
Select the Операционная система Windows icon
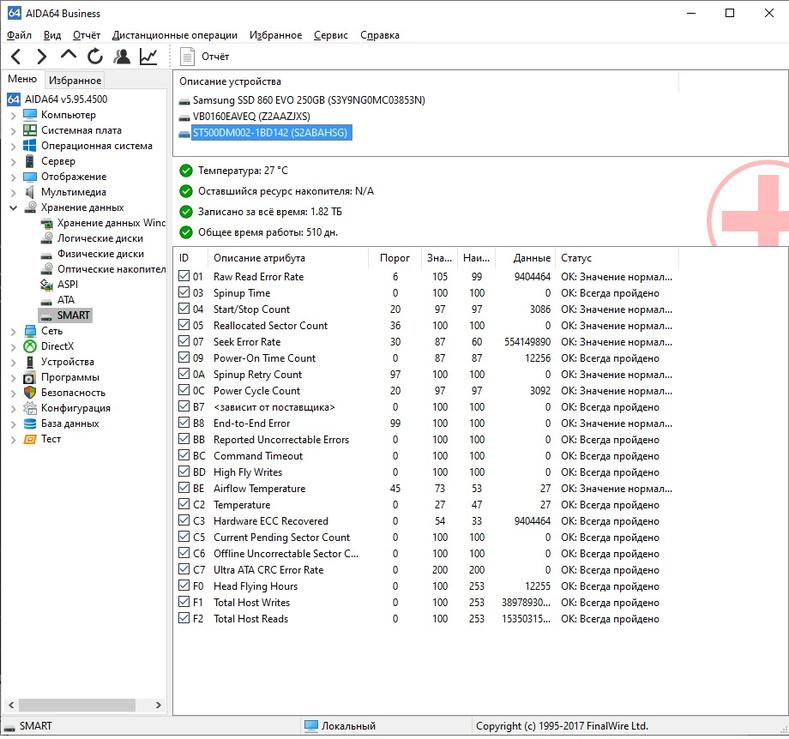[30, 146]
